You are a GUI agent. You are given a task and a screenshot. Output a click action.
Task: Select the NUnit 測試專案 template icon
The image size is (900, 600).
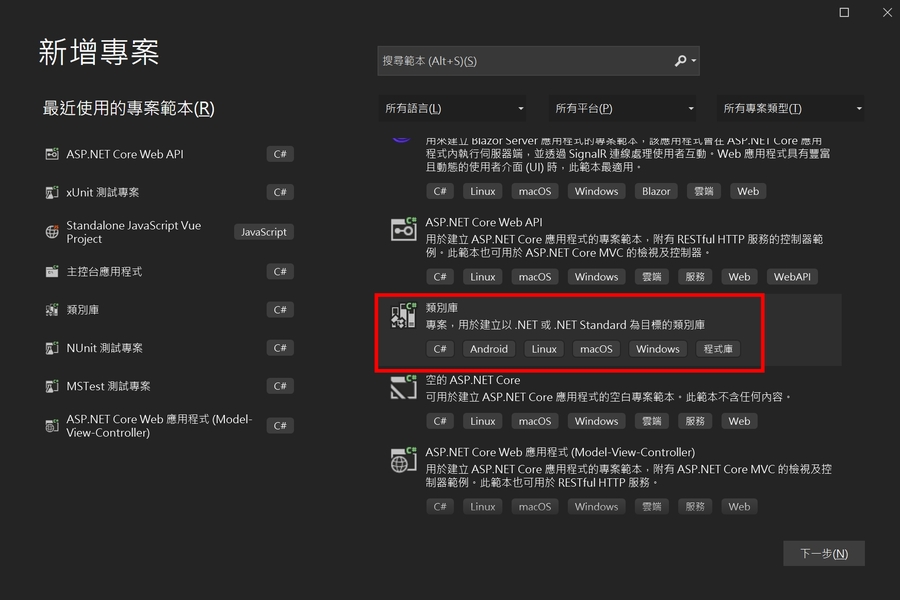tap(52, 349)
